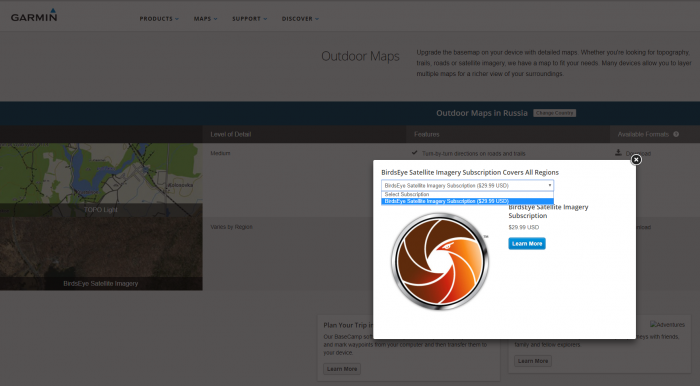
Task: Click the 'Outdoor Maps in Russia' banner title
Action: (482, 113)
